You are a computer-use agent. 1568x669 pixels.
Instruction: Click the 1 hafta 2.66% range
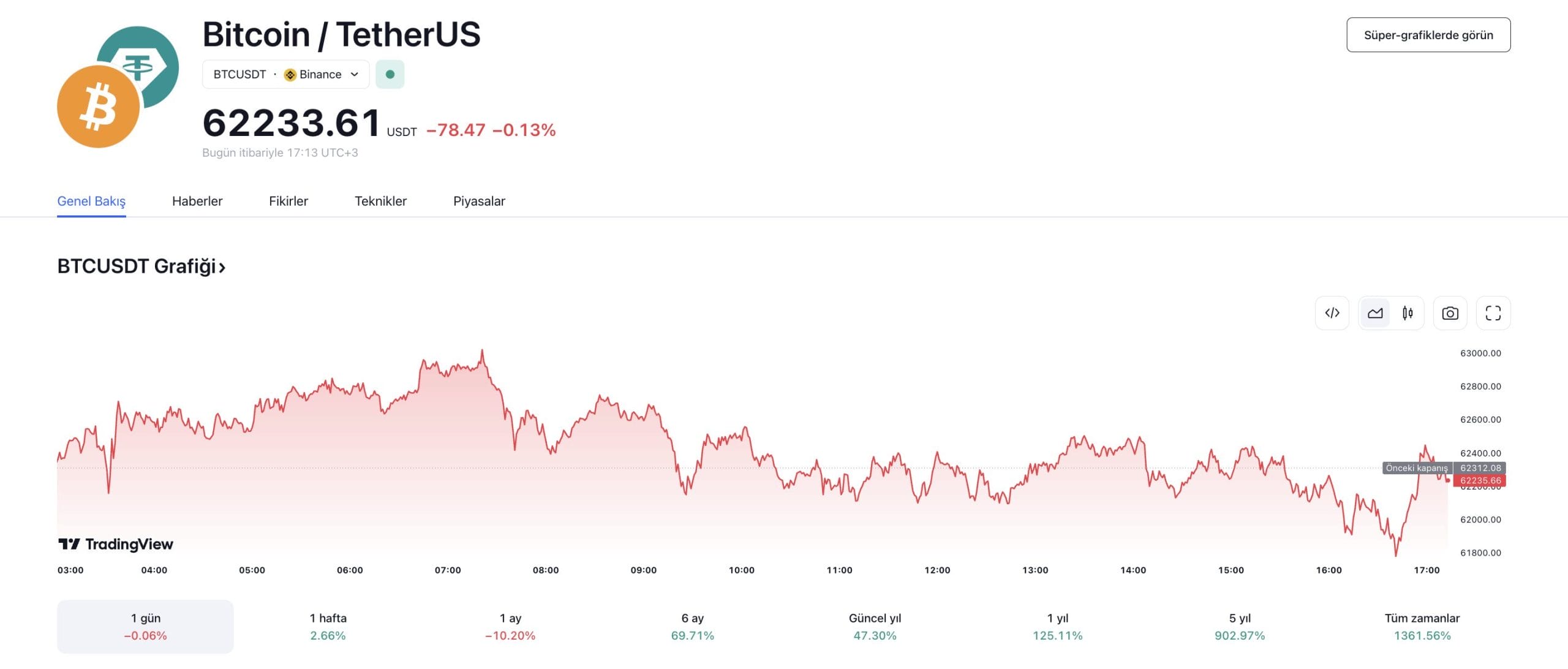pyautogui.click(x=328, y=626)
